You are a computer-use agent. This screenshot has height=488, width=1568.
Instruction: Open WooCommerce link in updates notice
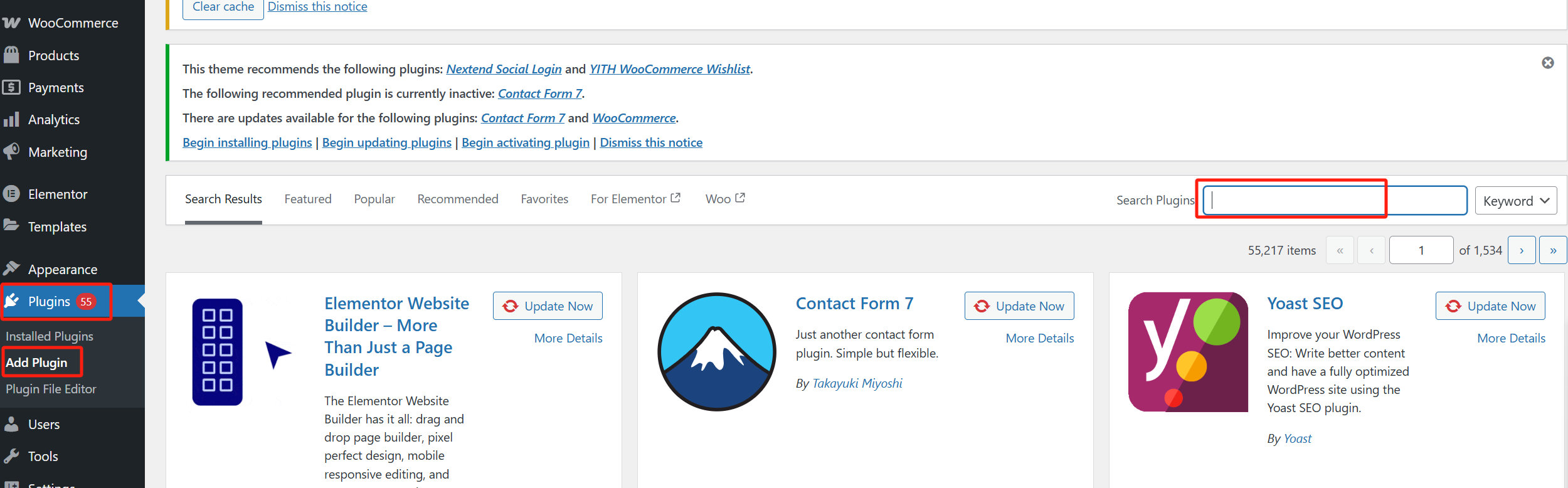click(634, 118)
